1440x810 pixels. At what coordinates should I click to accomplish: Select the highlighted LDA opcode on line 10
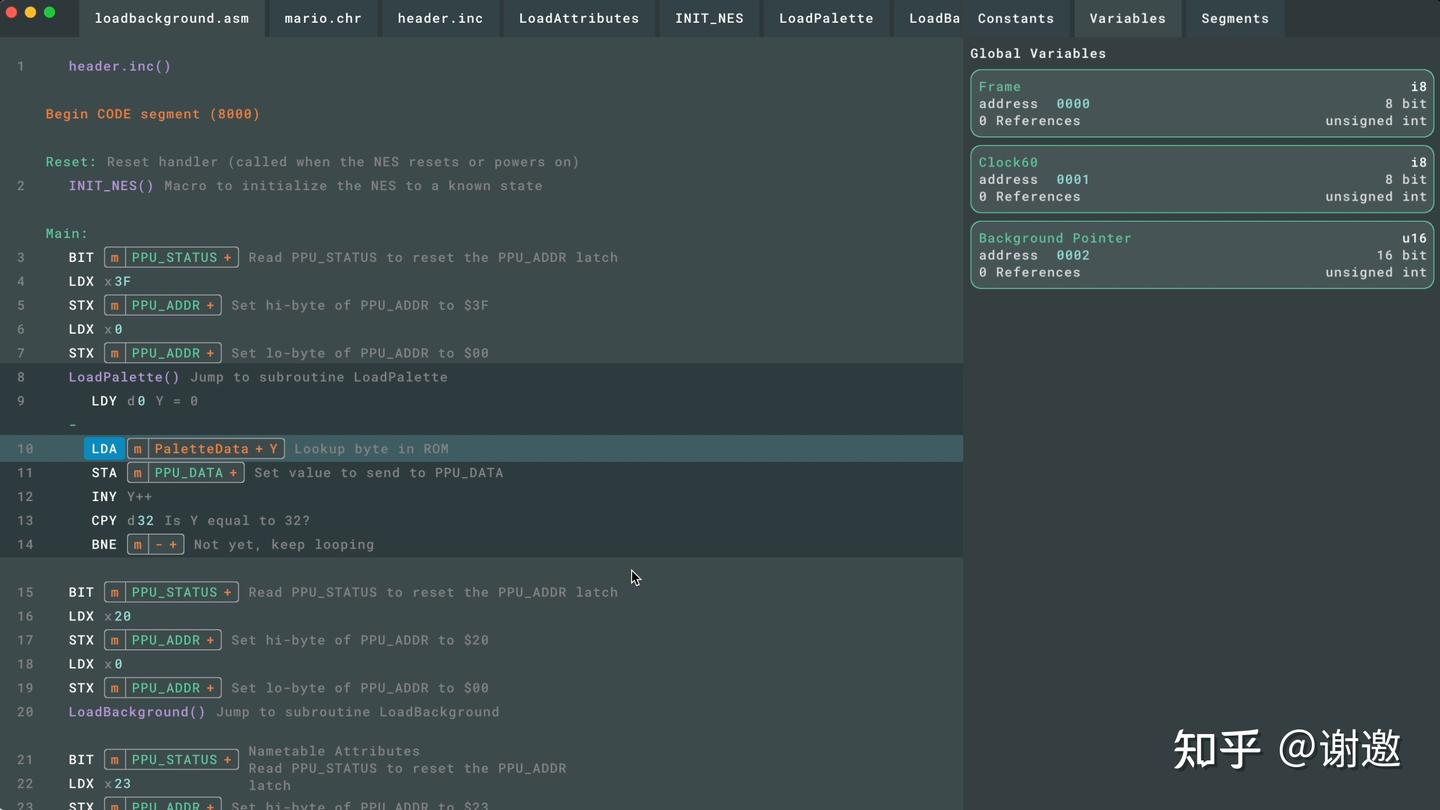[x=104, y=449]
